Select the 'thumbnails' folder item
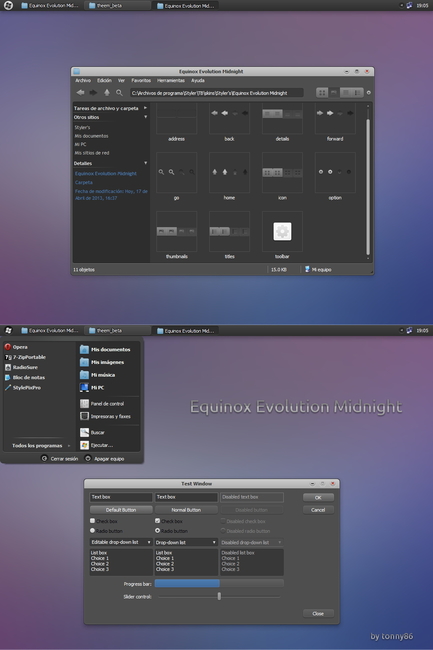 [177, 231]
